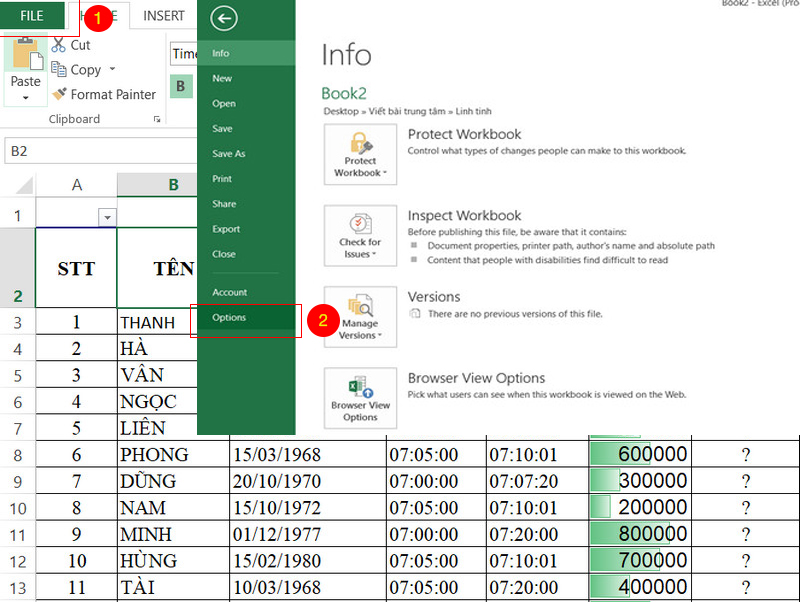Switch to the INSERT ribbon tab

coord(163,16)
